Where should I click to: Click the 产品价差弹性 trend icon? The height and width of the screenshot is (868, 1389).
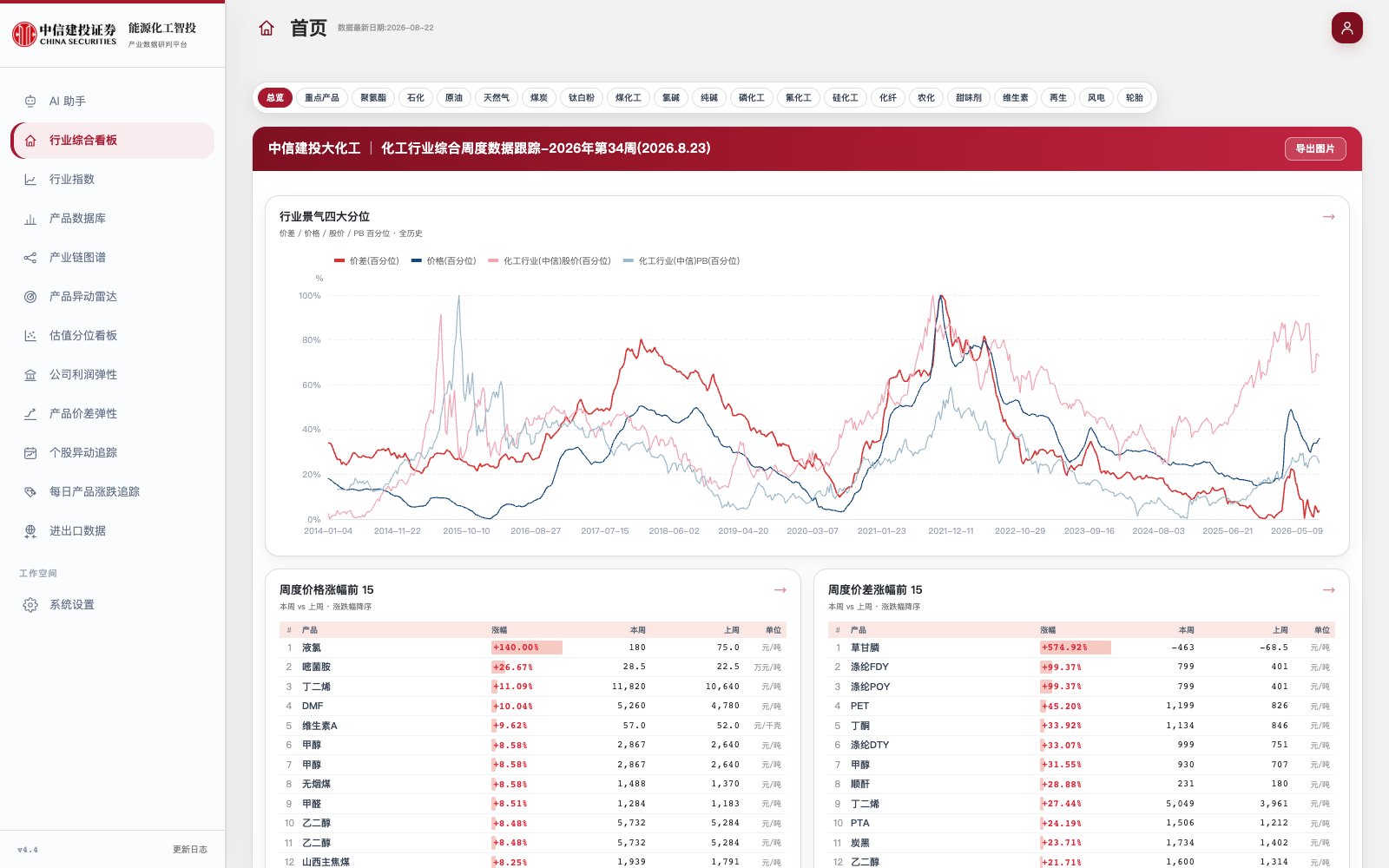pyautogui.click(x=30, y=414)
